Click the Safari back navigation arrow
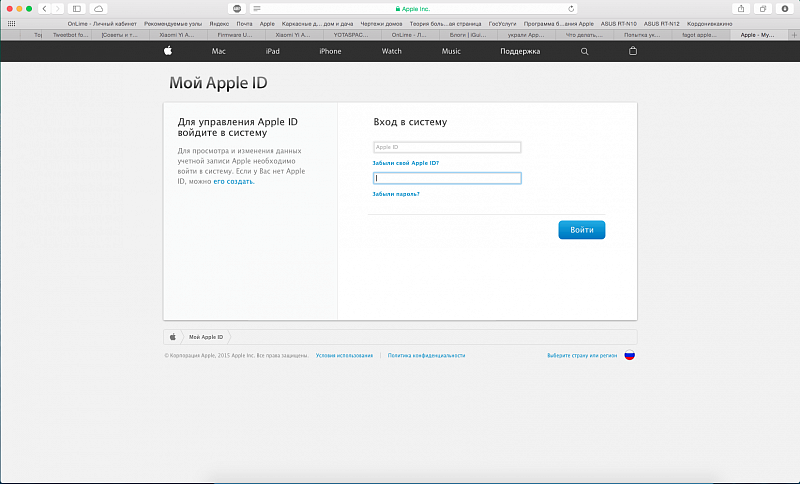 coord(44,8)
